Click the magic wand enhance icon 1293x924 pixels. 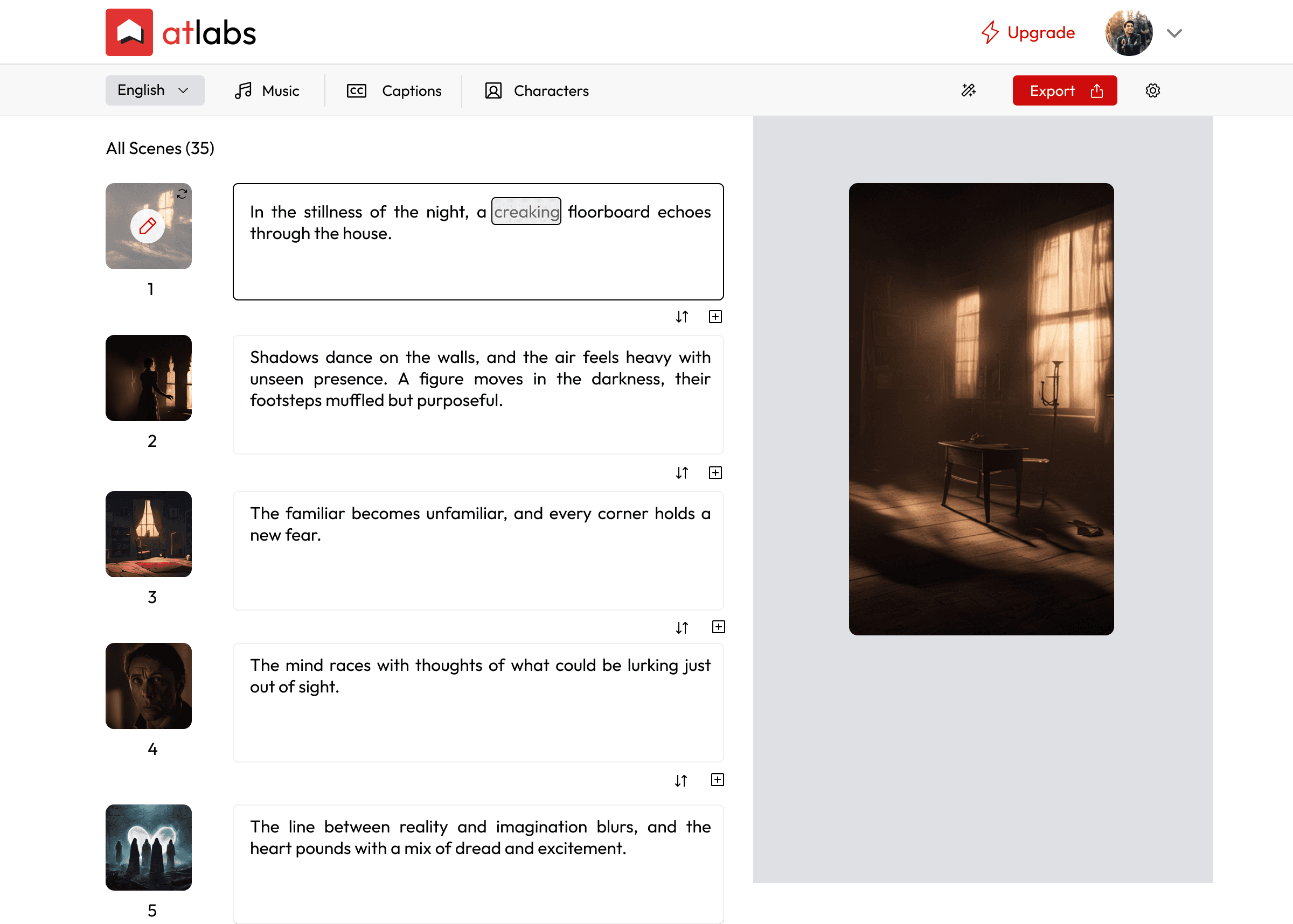(968, 90)
